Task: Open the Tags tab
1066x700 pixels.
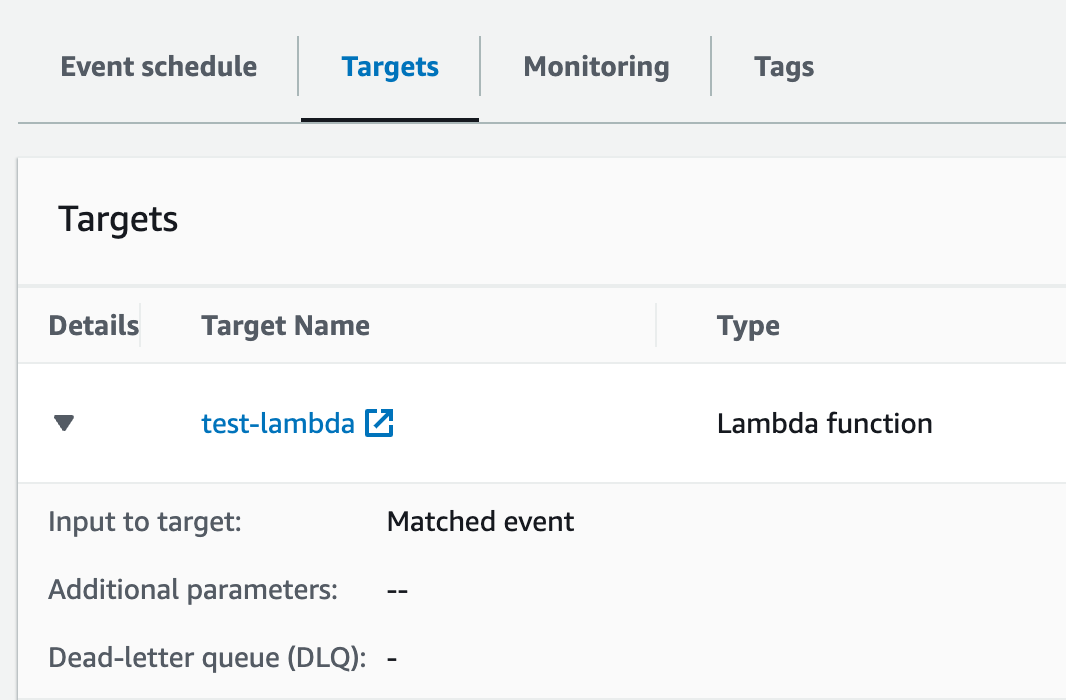Action: (x=783, y=66)
